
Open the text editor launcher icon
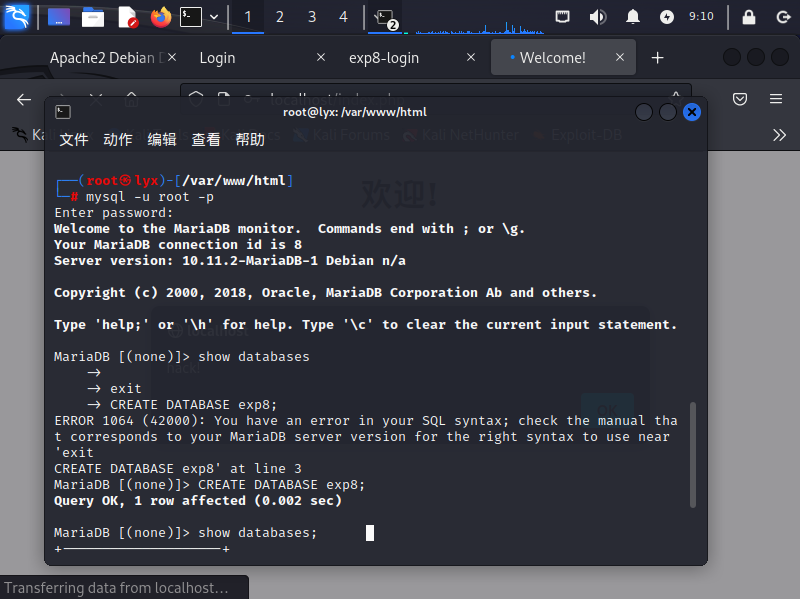(x=127, y=17)
